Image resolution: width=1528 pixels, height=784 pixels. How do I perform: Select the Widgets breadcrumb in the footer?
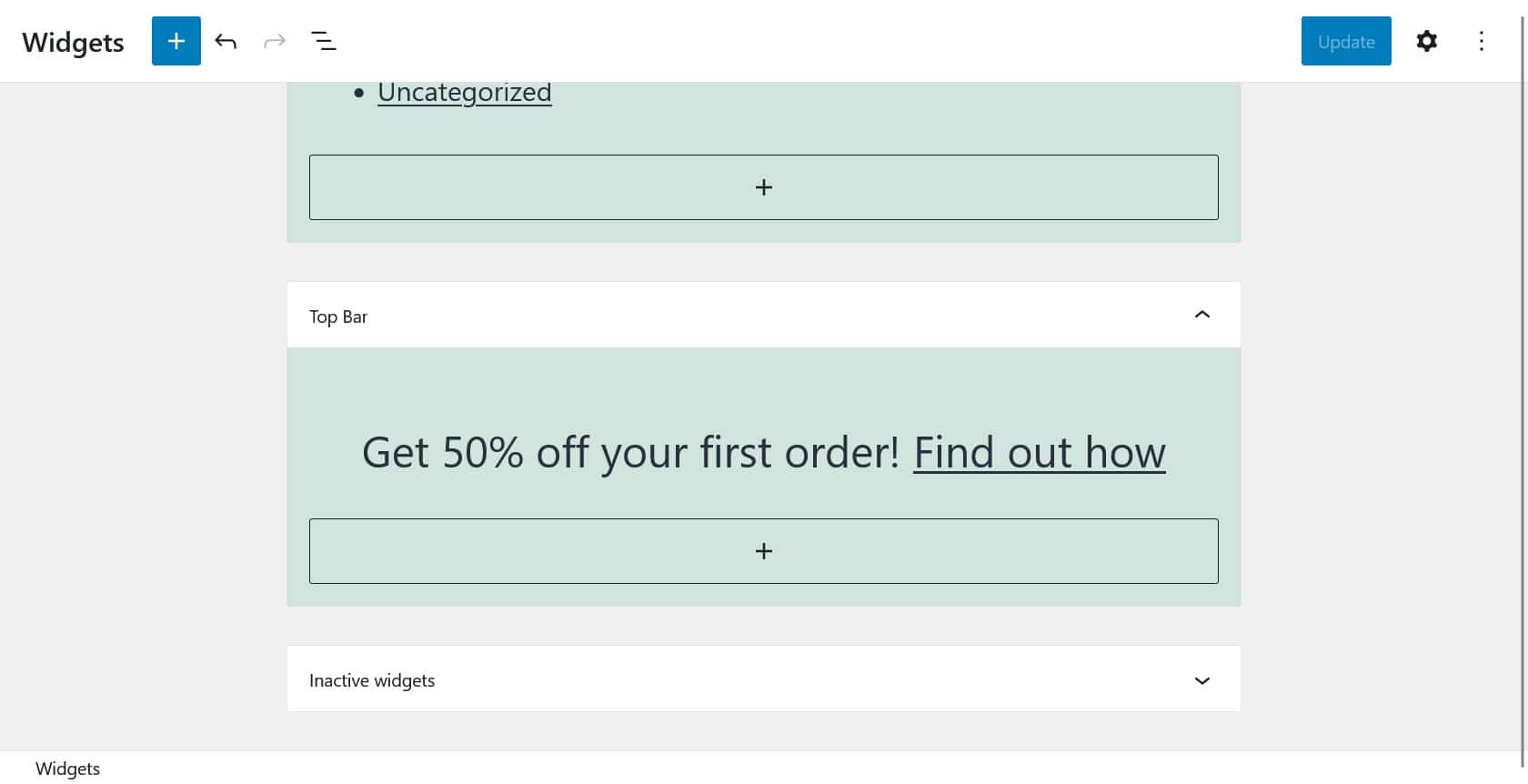click(67, 769)
